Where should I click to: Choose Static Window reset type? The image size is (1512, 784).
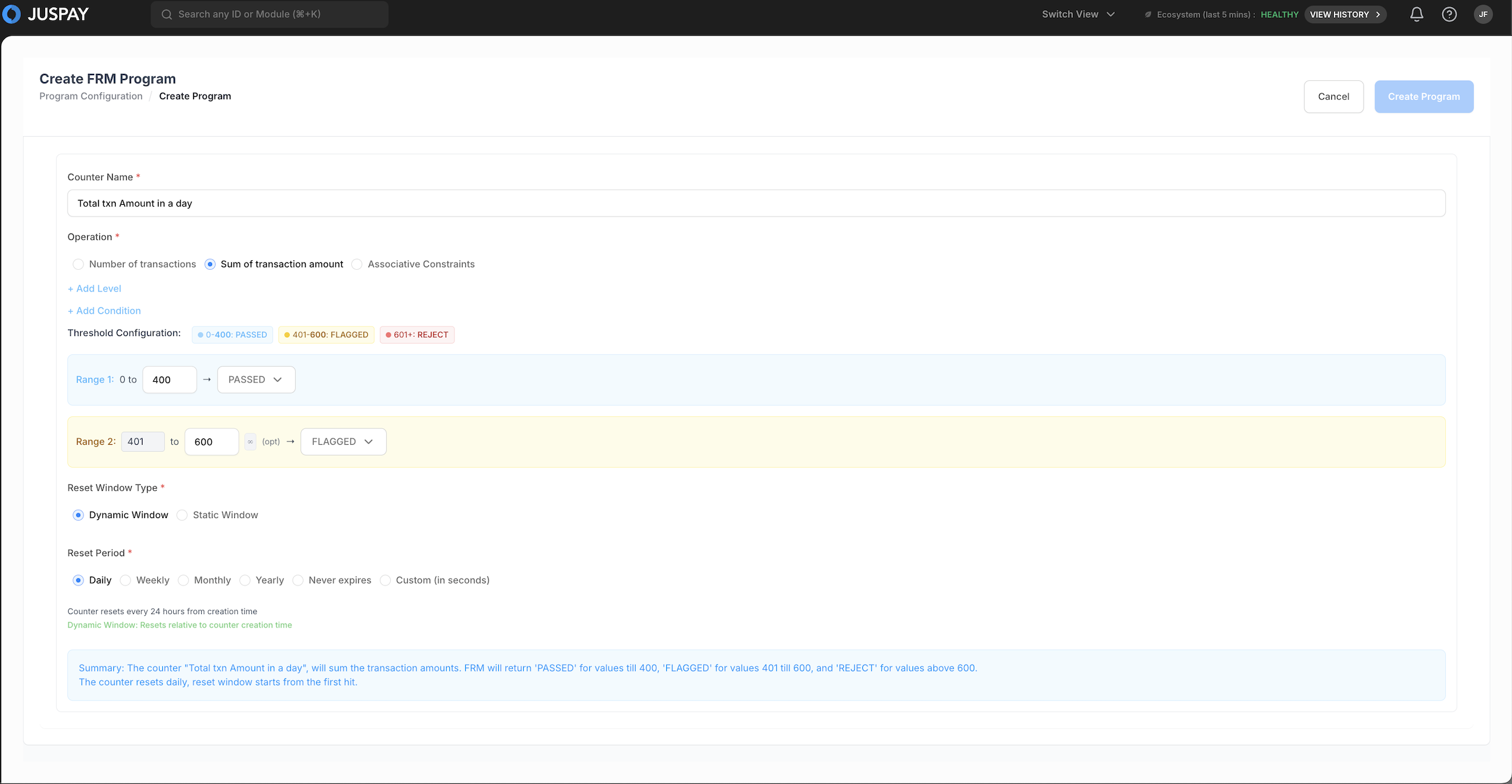182,515
